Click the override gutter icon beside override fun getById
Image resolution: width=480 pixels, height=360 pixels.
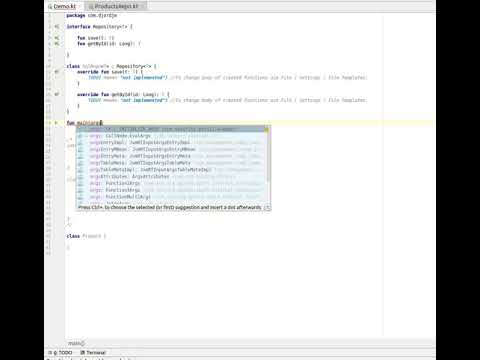(57, 95)
